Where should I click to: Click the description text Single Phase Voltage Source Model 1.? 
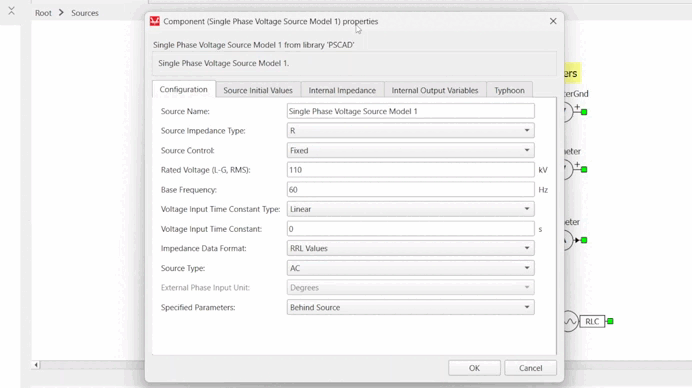point(223,63)
